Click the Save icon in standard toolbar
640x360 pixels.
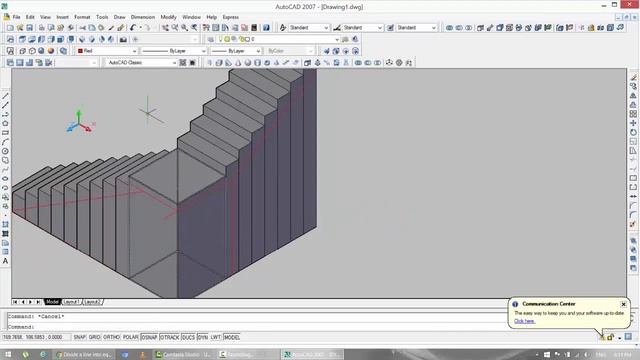[29, 28]
